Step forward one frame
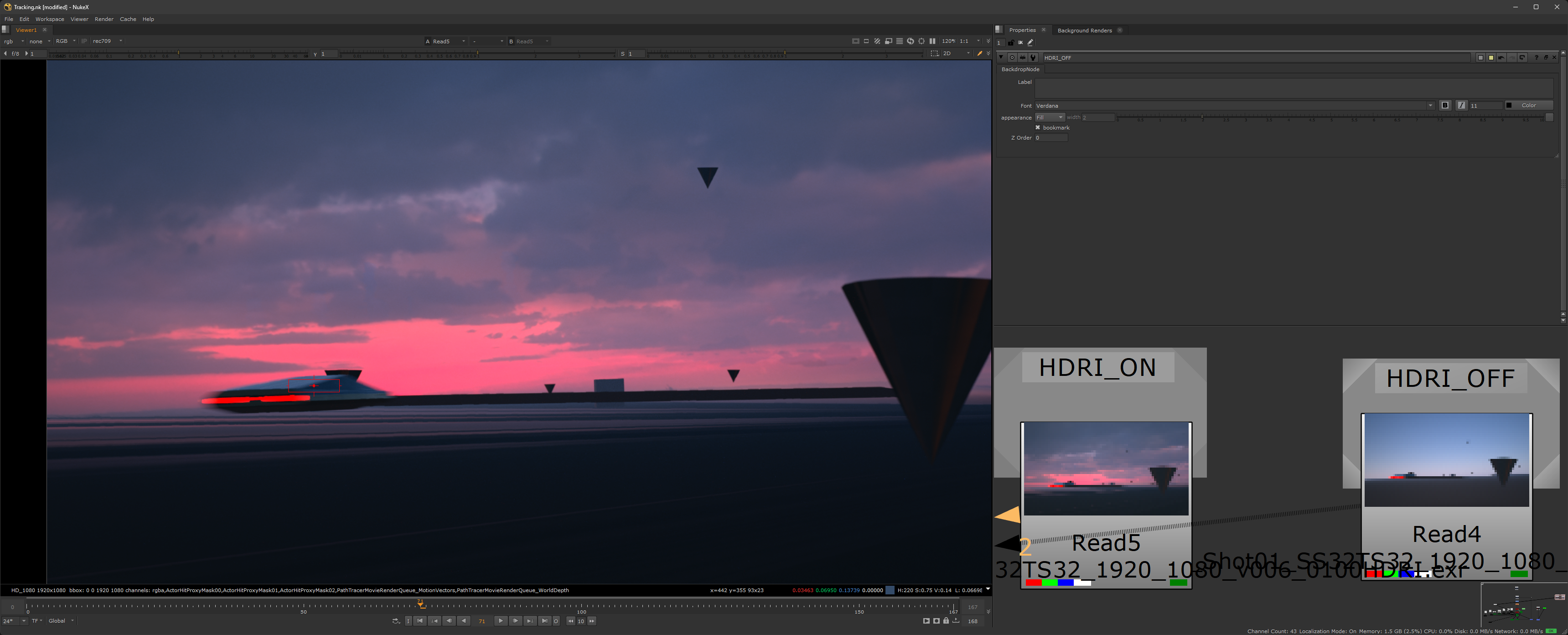Image resolution: width=1568 pixels, height=635 pixels. click(515, 621)
